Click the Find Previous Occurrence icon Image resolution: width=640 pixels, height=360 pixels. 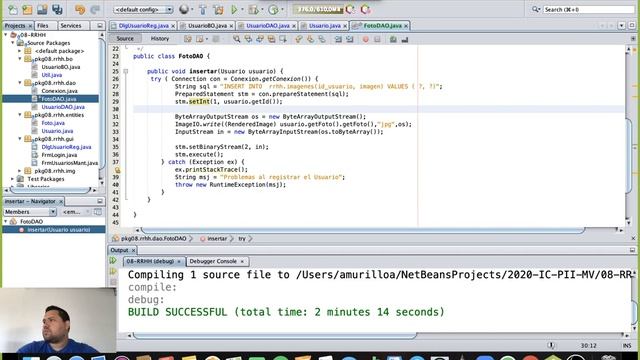[x=248, y=39]
